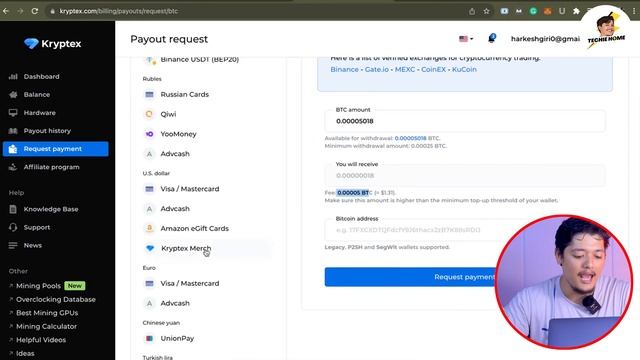This screenshot has height=360, width=640.
Task: Open Ideas link in sidebar
Action: point(25,353)
